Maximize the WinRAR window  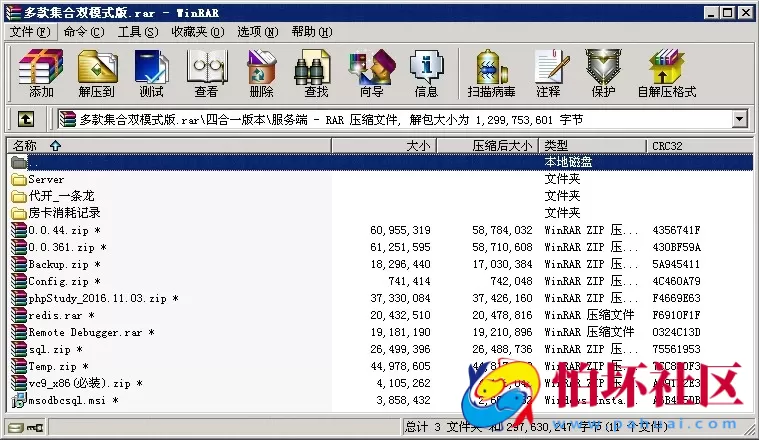tap(727, 13)
